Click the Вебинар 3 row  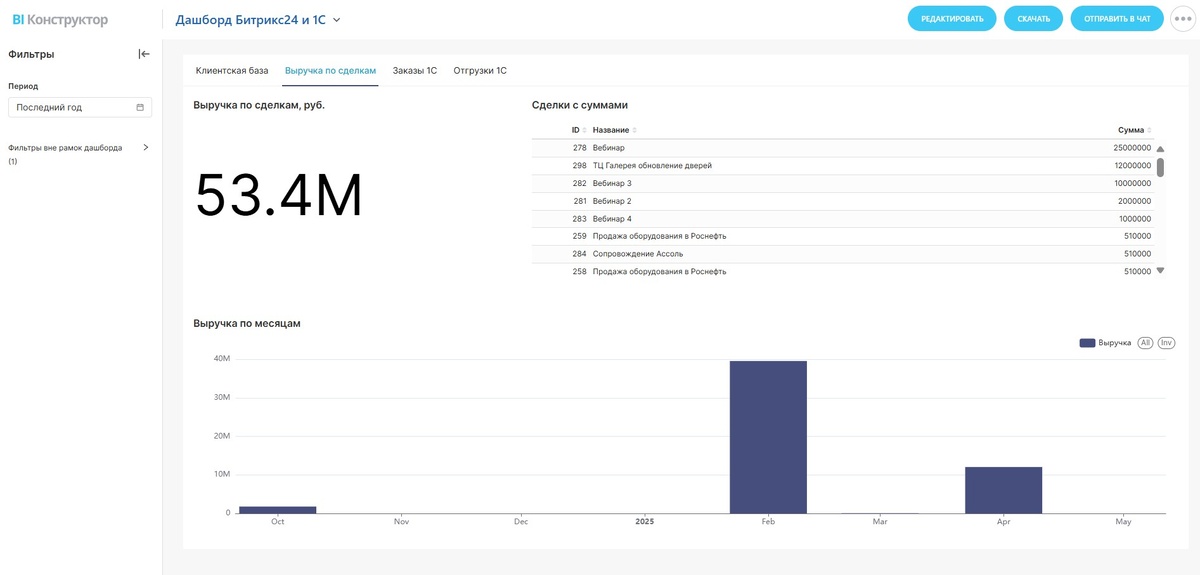coord(842,184)
